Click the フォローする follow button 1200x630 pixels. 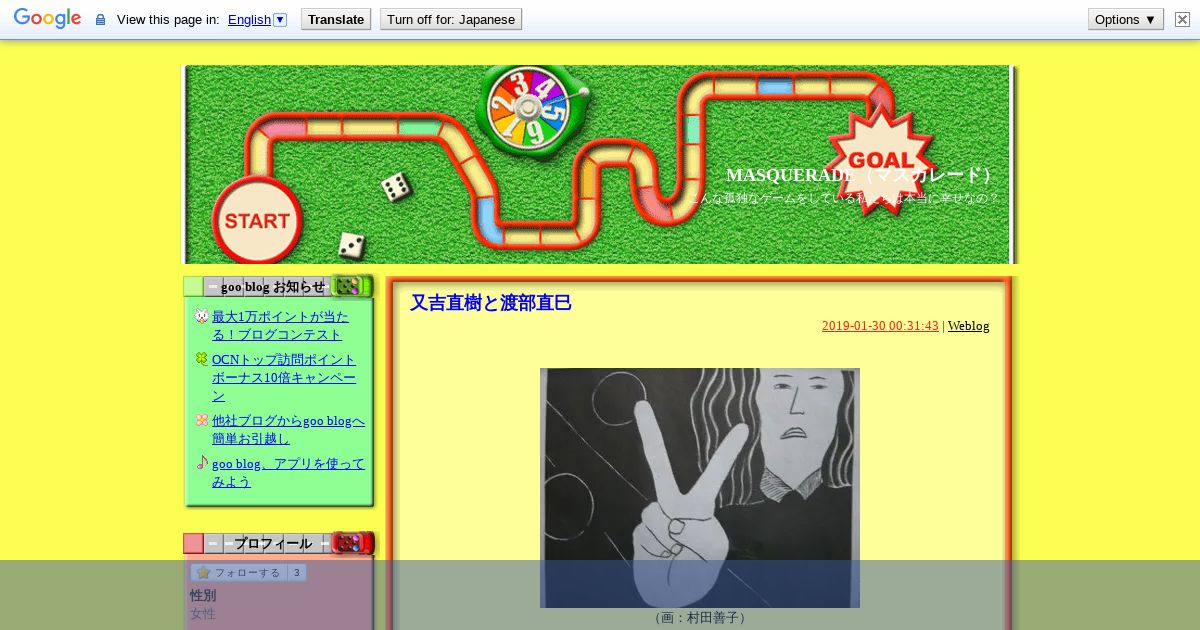(x=238, y=573)
